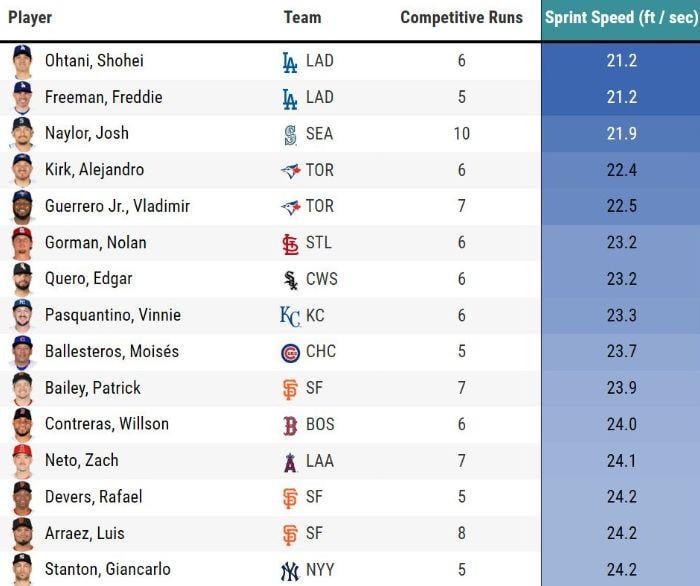Sort table by Competitive Runs header

point(461,18)
